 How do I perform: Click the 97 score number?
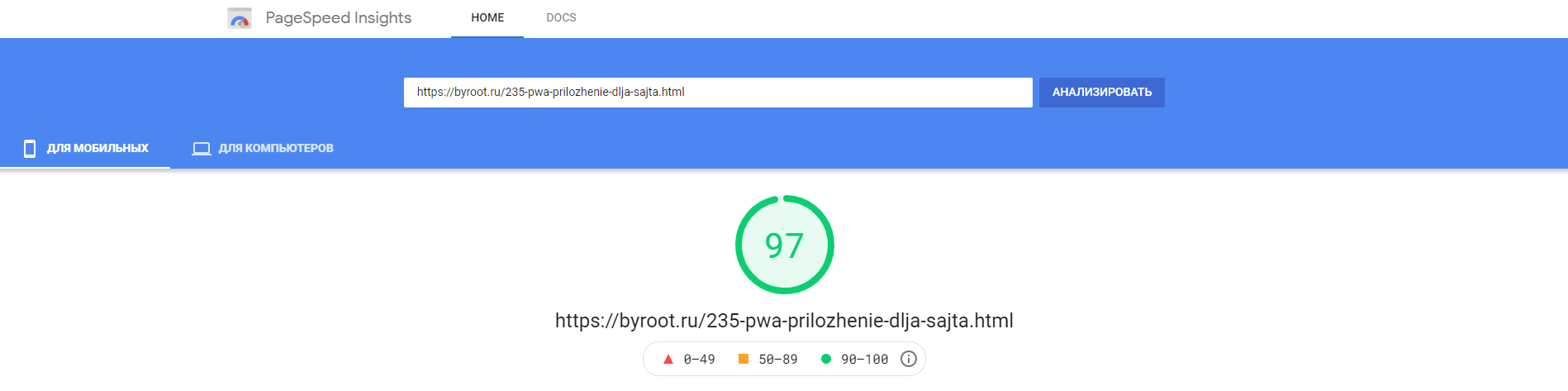click(784, 246)
